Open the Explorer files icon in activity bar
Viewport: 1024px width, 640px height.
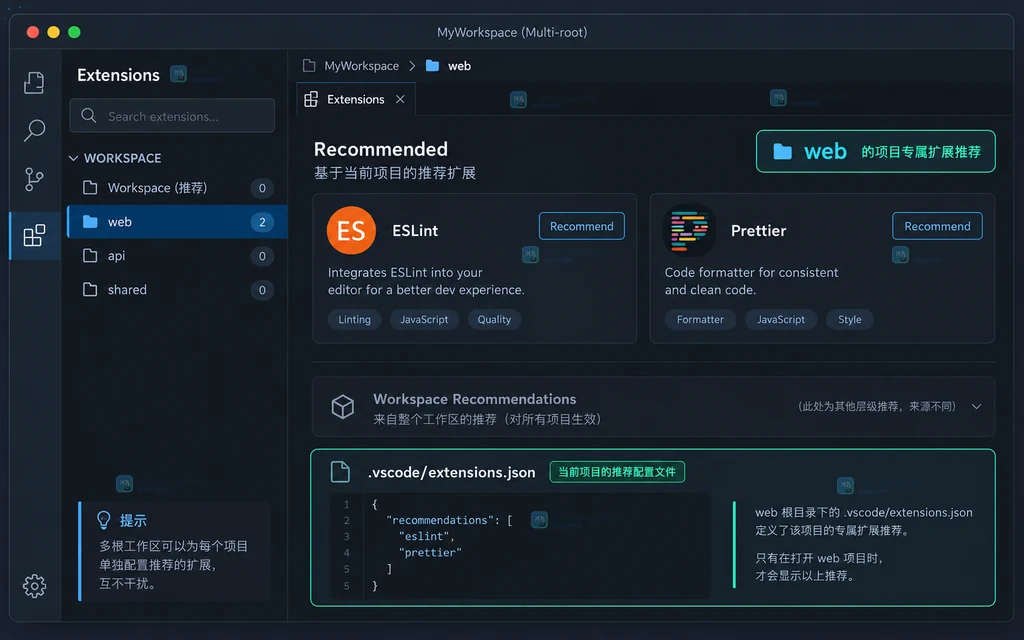pos(34,83)
